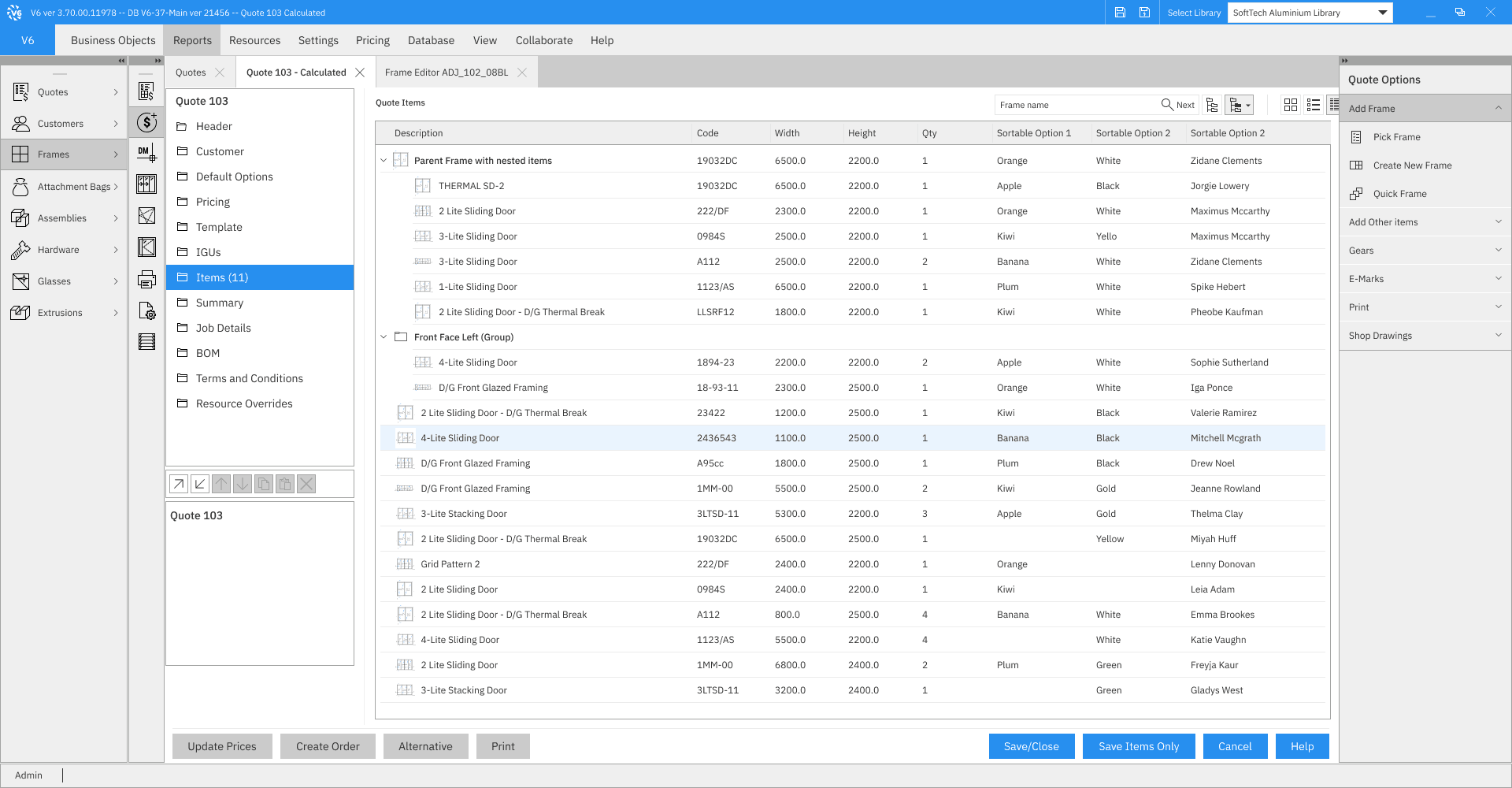Screen dimensions: 1512x788
Task: Open the document settings gear icon
Action: coord(146,310)
